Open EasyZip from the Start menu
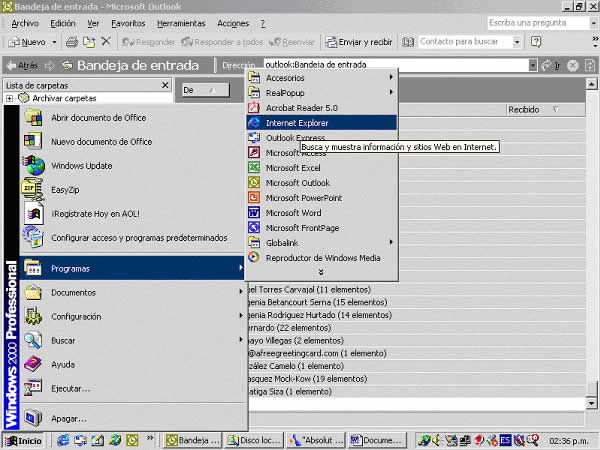600x450 pixels. coord(66,190)
